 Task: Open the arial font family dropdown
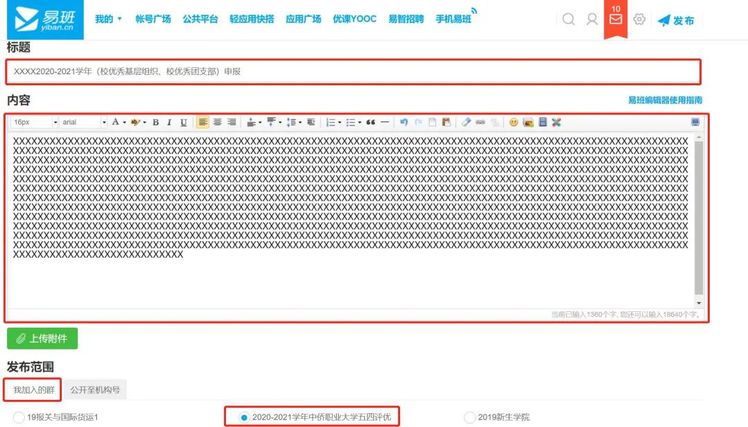tap(82, 122)
